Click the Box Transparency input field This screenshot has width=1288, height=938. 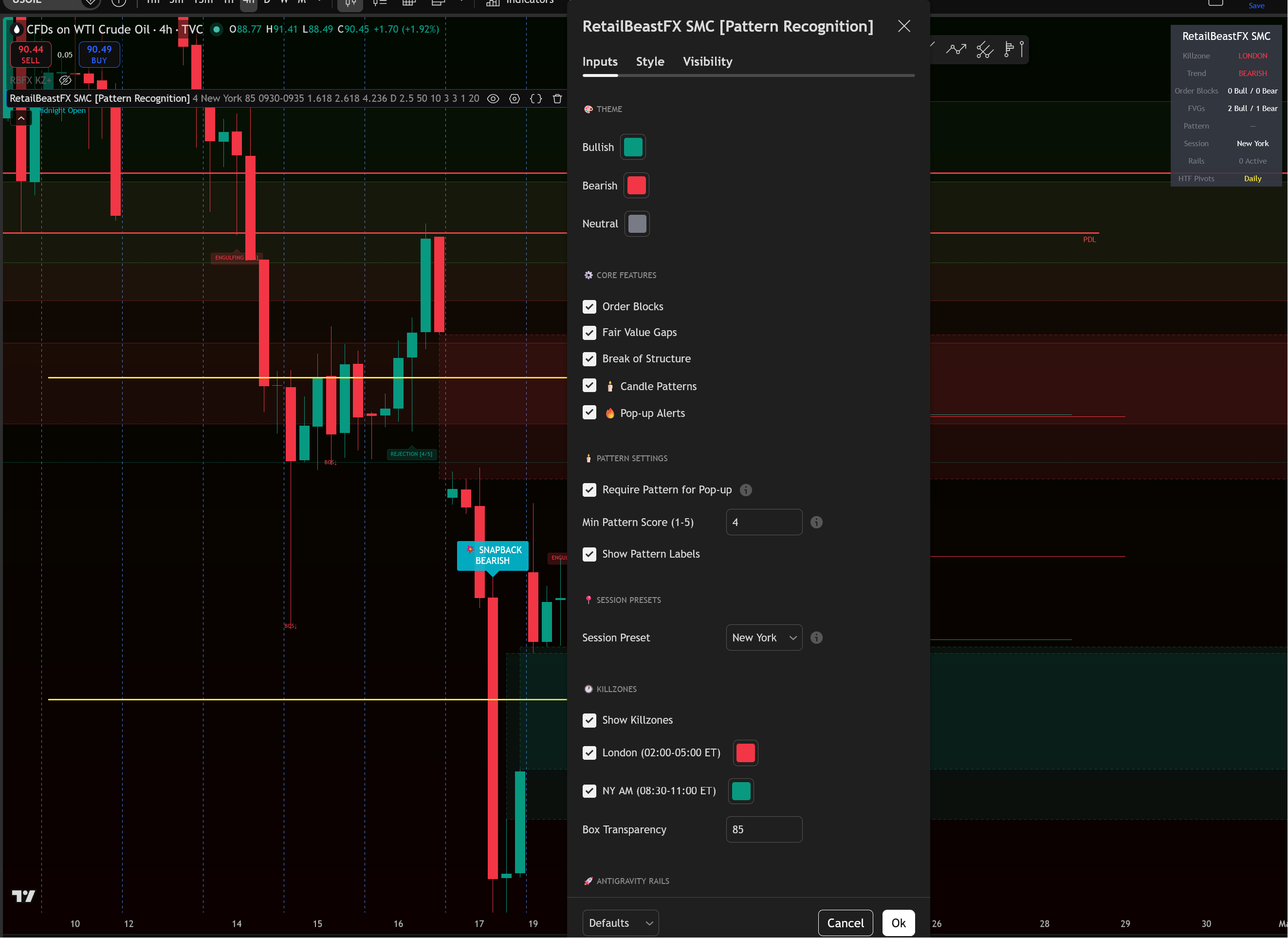point(764,829)
